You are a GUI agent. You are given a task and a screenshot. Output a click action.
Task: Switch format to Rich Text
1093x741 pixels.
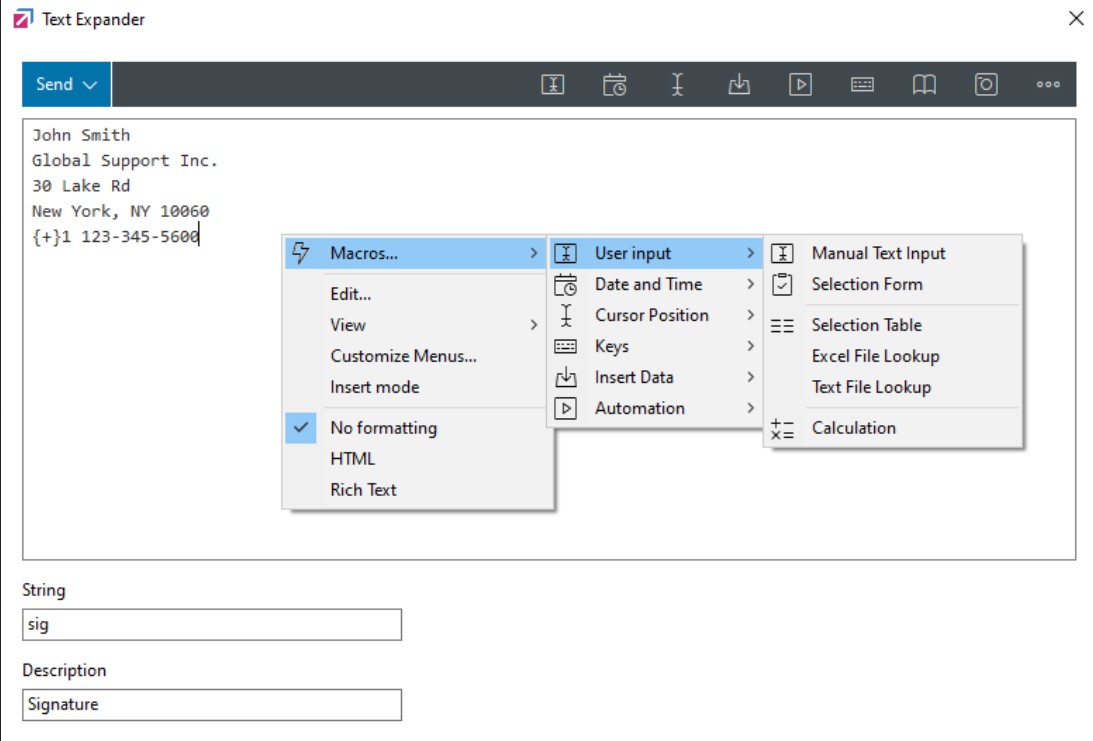tap(363, 490)
